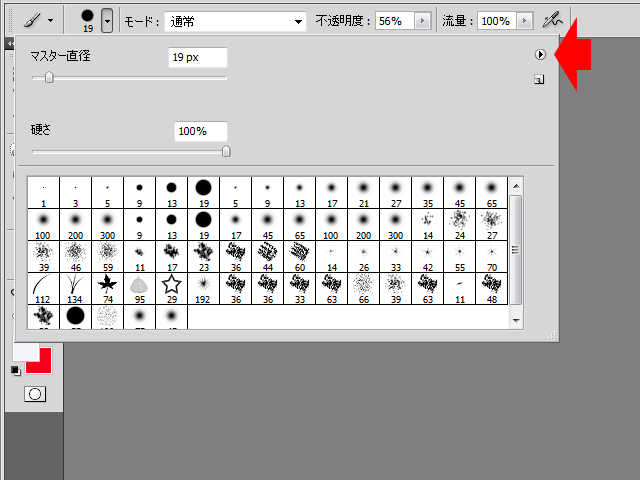Collapse the brush picker dropdown arrow
The height and width of the screenshot is (480, 640).
click(107, 20)
